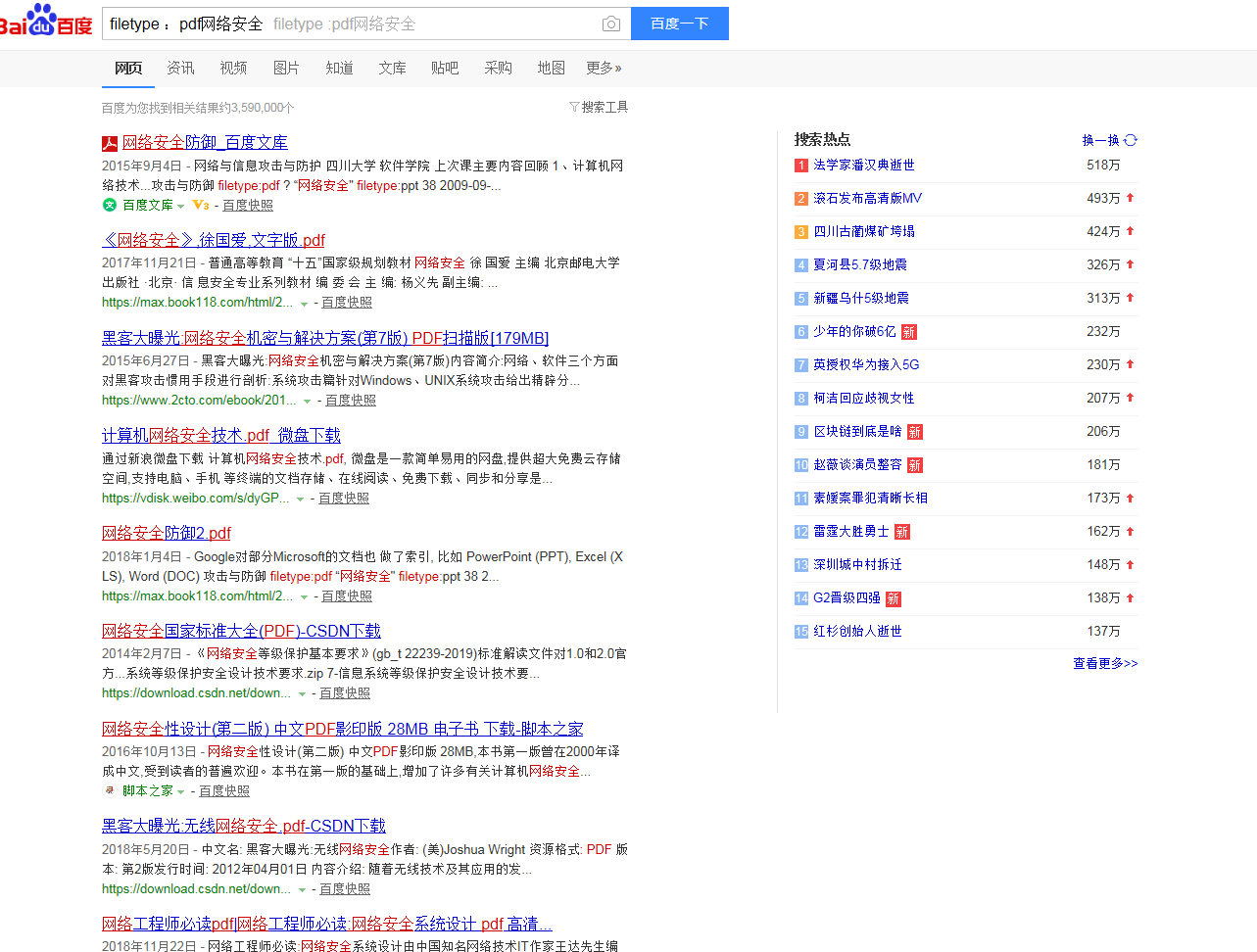Viewport: 1257px width, 952px height.
Task: Open hot search 滚石发布高清版MV
Action: pyautogui.click(x=868, y=198)
